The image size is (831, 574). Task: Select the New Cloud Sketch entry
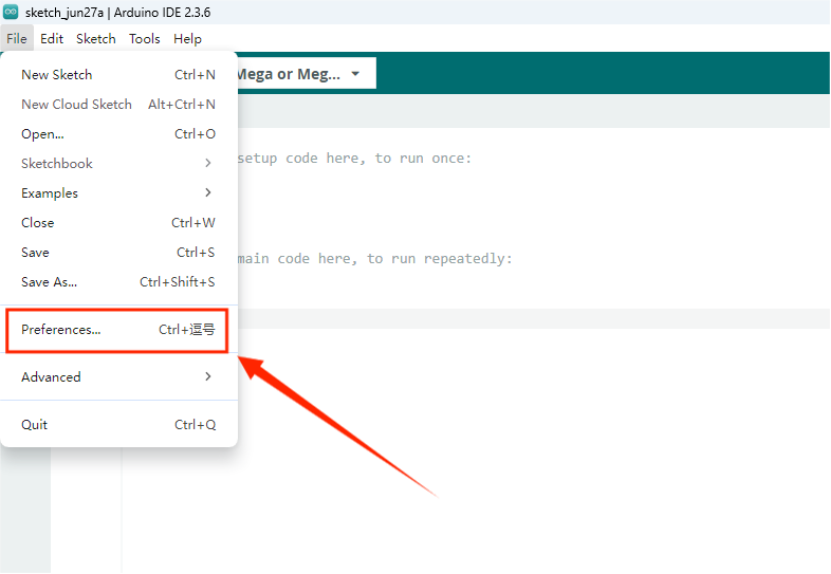tap(77, 104)
